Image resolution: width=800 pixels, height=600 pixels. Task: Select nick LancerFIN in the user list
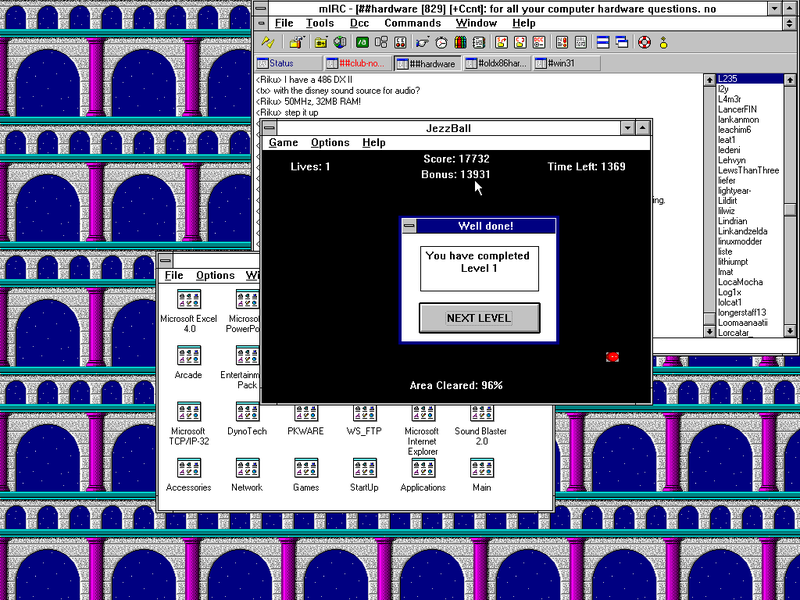tap(737, 109)
